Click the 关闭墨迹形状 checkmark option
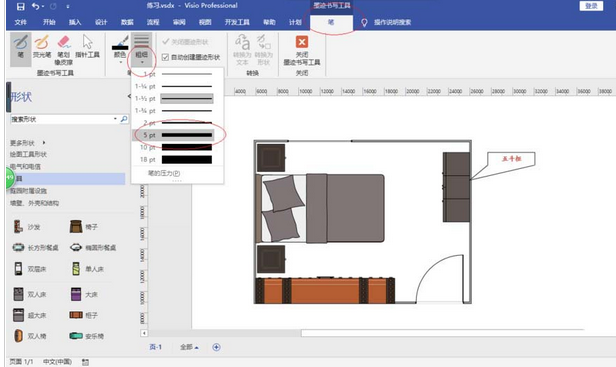Screen dimensions: 616x367 (x=185, y=42)
